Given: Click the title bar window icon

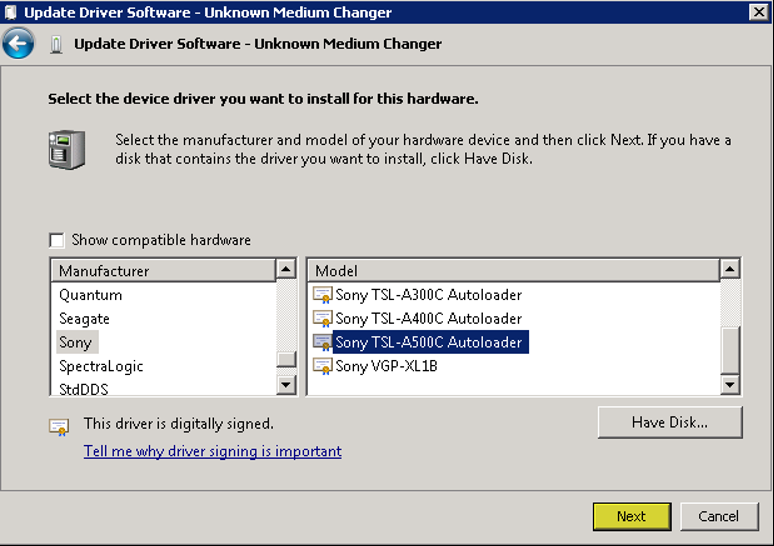Looking at the screenshot, I should tap(11, 12).
